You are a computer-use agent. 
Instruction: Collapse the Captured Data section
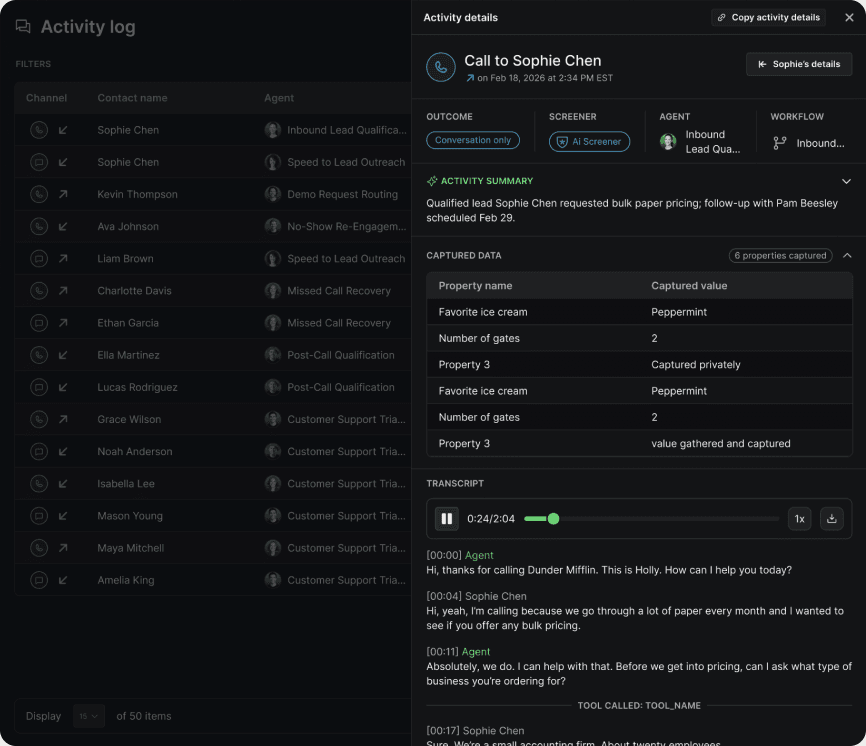pyautogui.click(x=847, y=256)
